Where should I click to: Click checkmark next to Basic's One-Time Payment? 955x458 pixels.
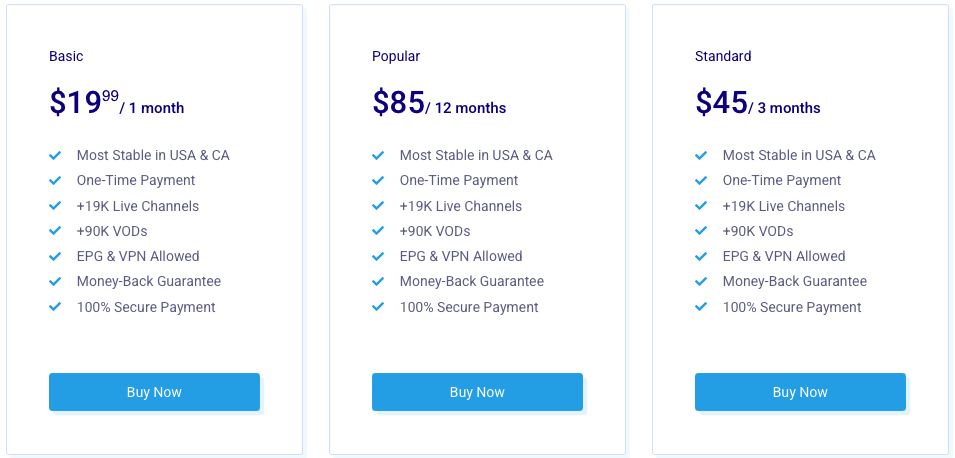click(x=55, y=181)
